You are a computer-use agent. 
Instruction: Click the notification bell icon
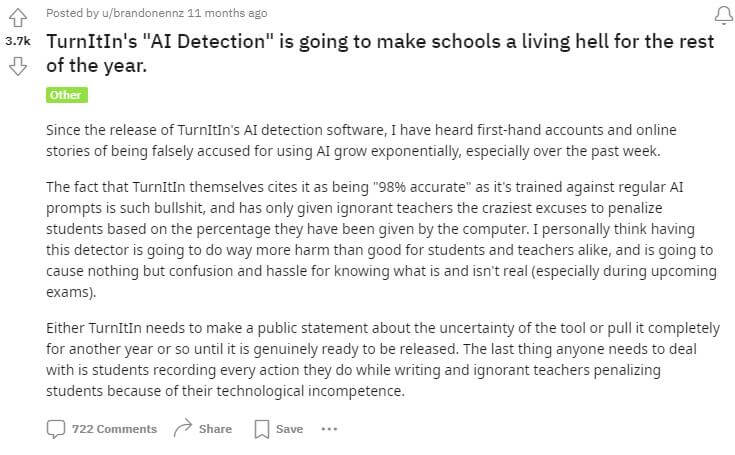tap(721, 14)
